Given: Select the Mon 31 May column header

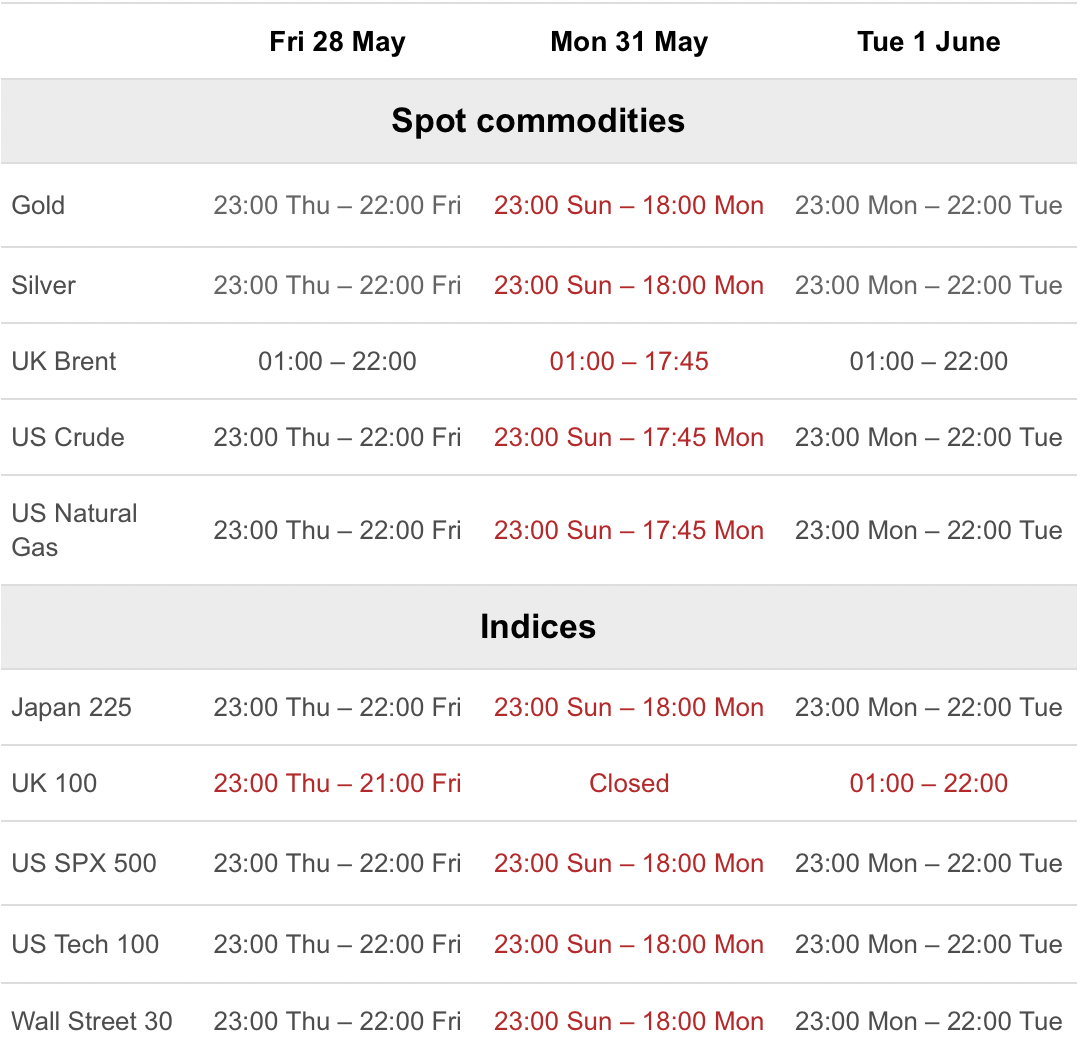Looking at the screenshot, I should (x=629, y=42).
